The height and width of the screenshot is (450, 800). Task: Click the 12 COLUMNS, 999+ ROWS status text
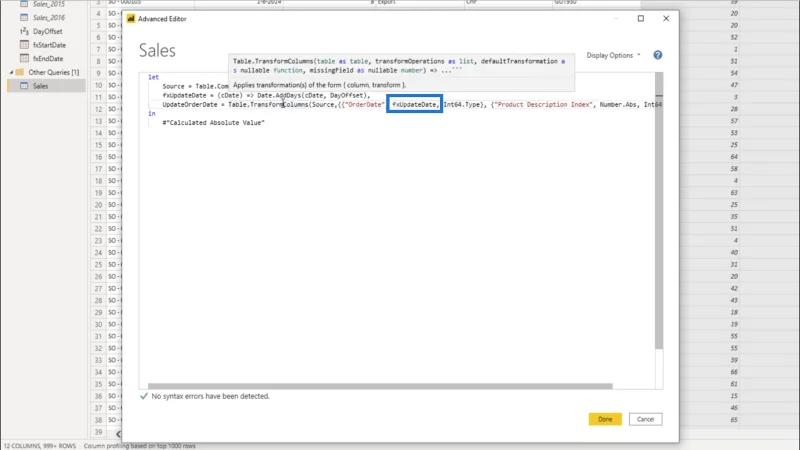click(x=39, y=446)
